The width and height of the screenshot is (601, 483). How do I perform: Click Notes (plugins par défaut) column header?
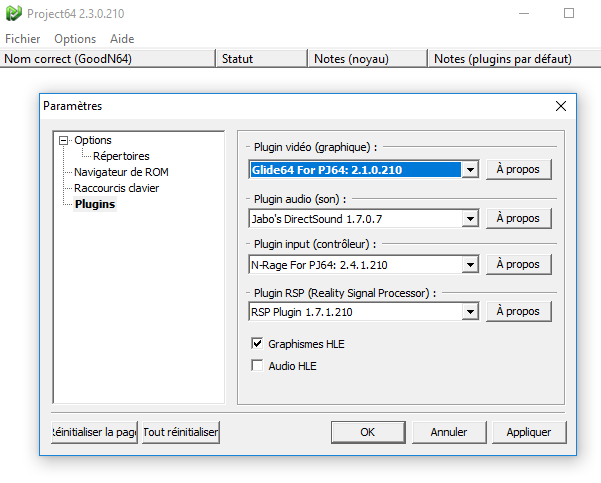pyautogui.click(x=514, y=59)
